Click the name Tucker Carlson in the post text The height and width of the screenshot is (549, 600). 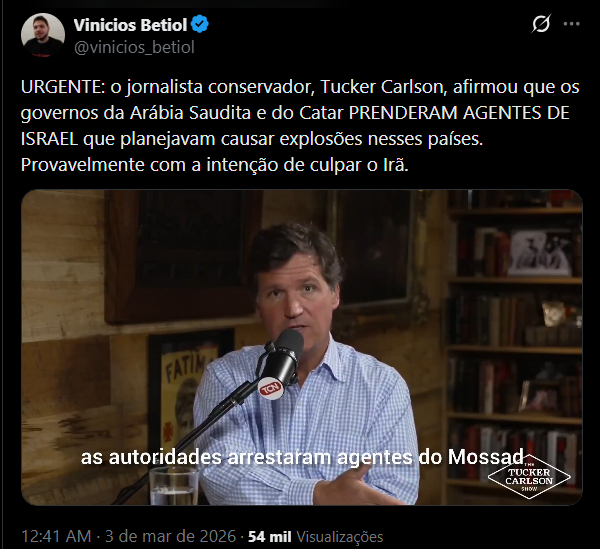tap(382, 87)
